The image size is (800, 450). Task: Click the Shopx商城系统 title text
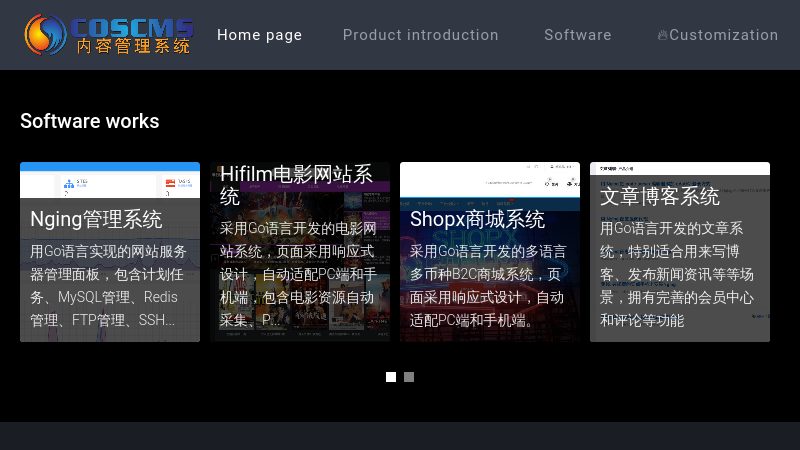[x=478, y=219]
